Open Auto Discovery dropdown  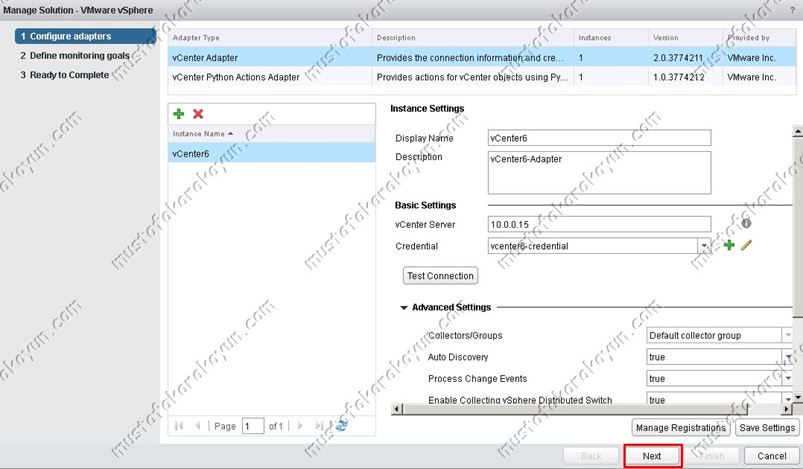click(x=788, y=357)
